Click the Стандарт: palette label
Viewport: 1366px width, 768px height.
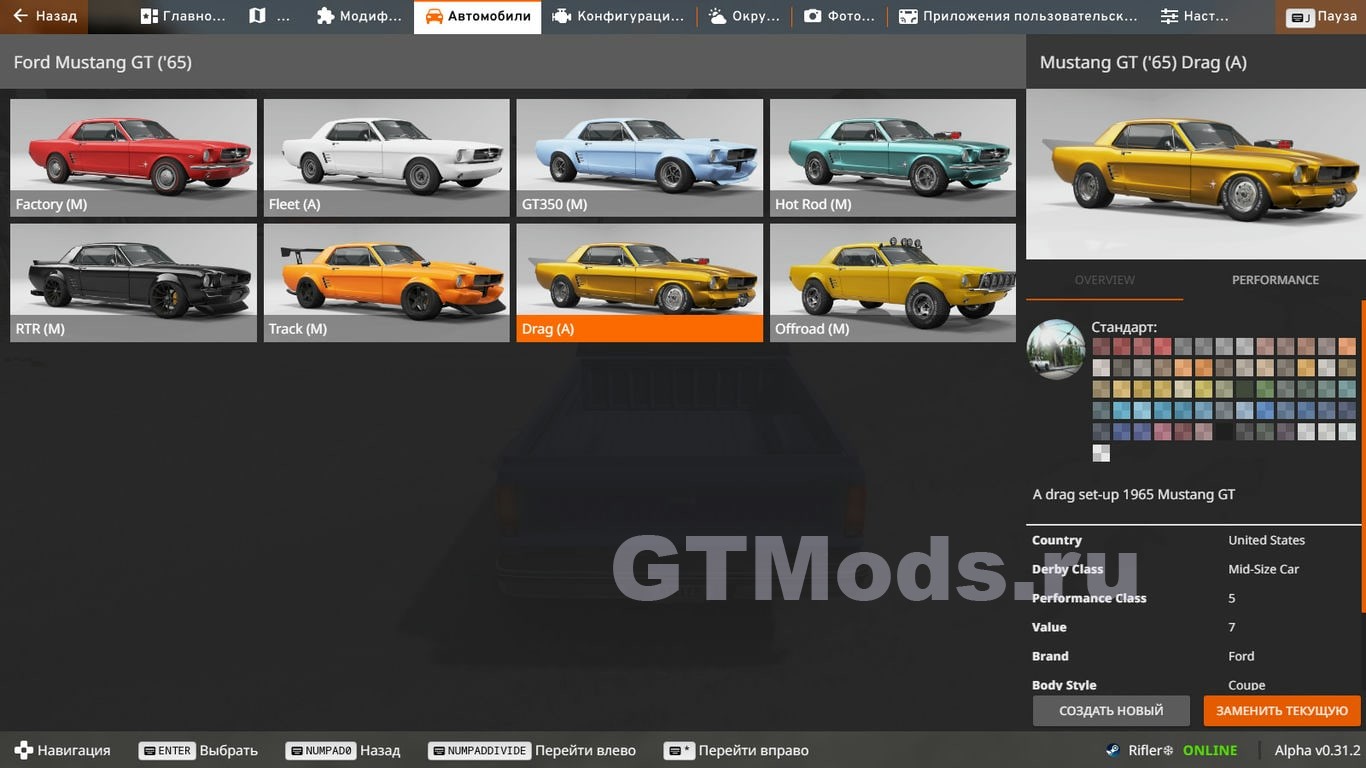click(x=1124, y=327)
